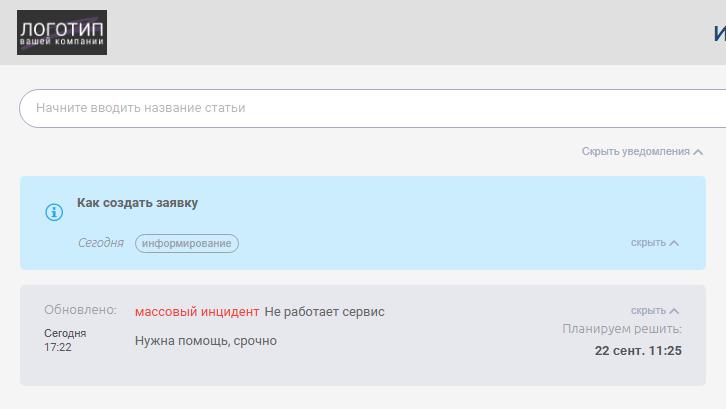Click the 17:22 update time
726x409 pixels.
58,347
